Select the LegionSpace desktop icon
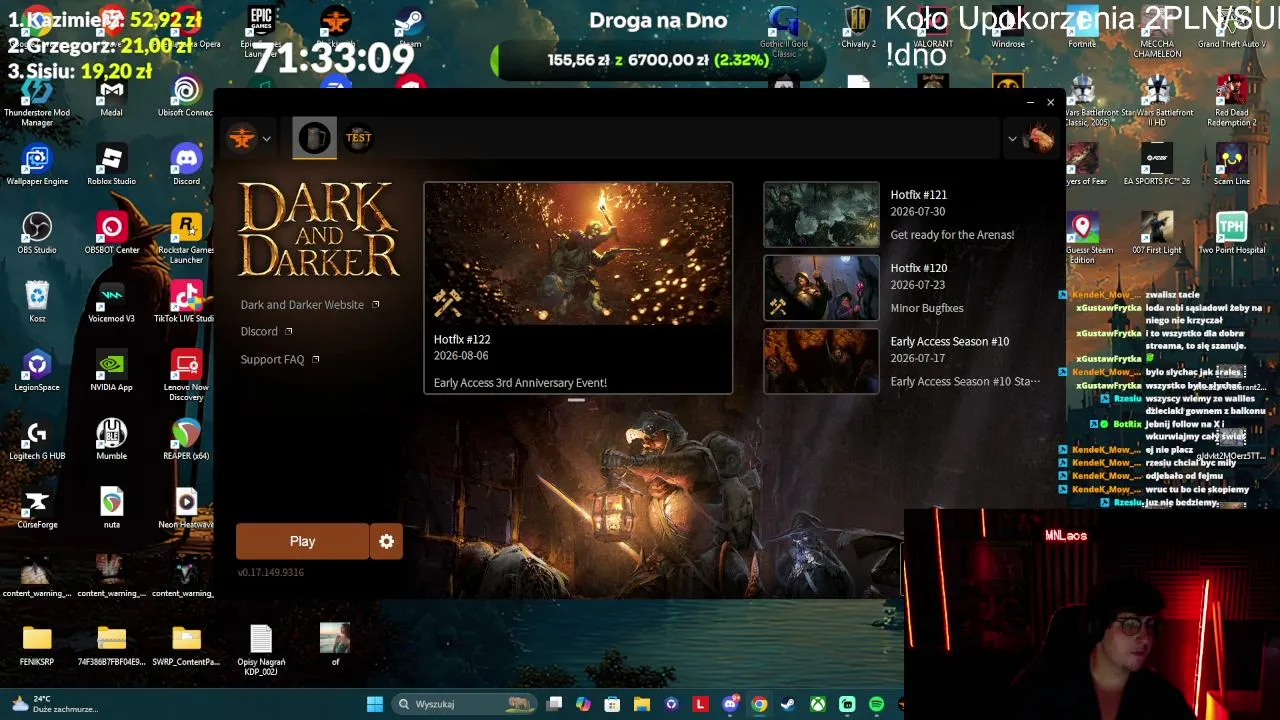Screen dimensions: 1280x720 37,370
